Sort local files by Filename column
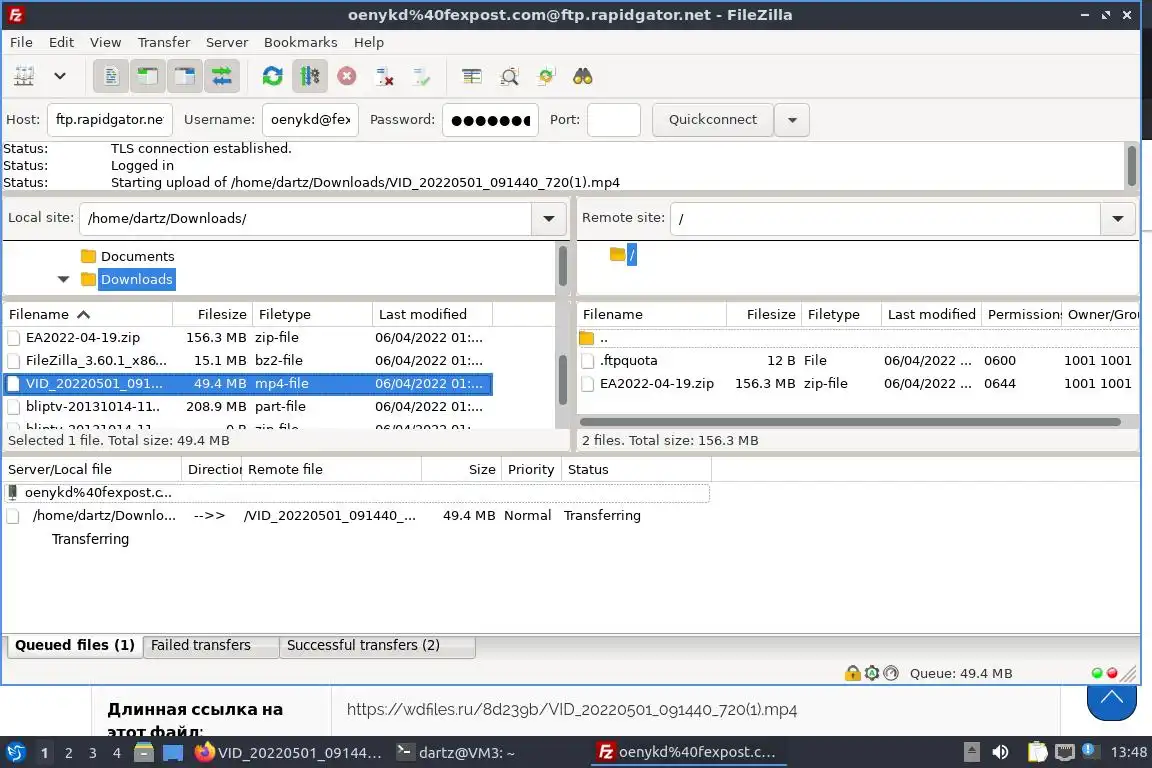Screen dimensions: 1152x768 click(87, 315)
